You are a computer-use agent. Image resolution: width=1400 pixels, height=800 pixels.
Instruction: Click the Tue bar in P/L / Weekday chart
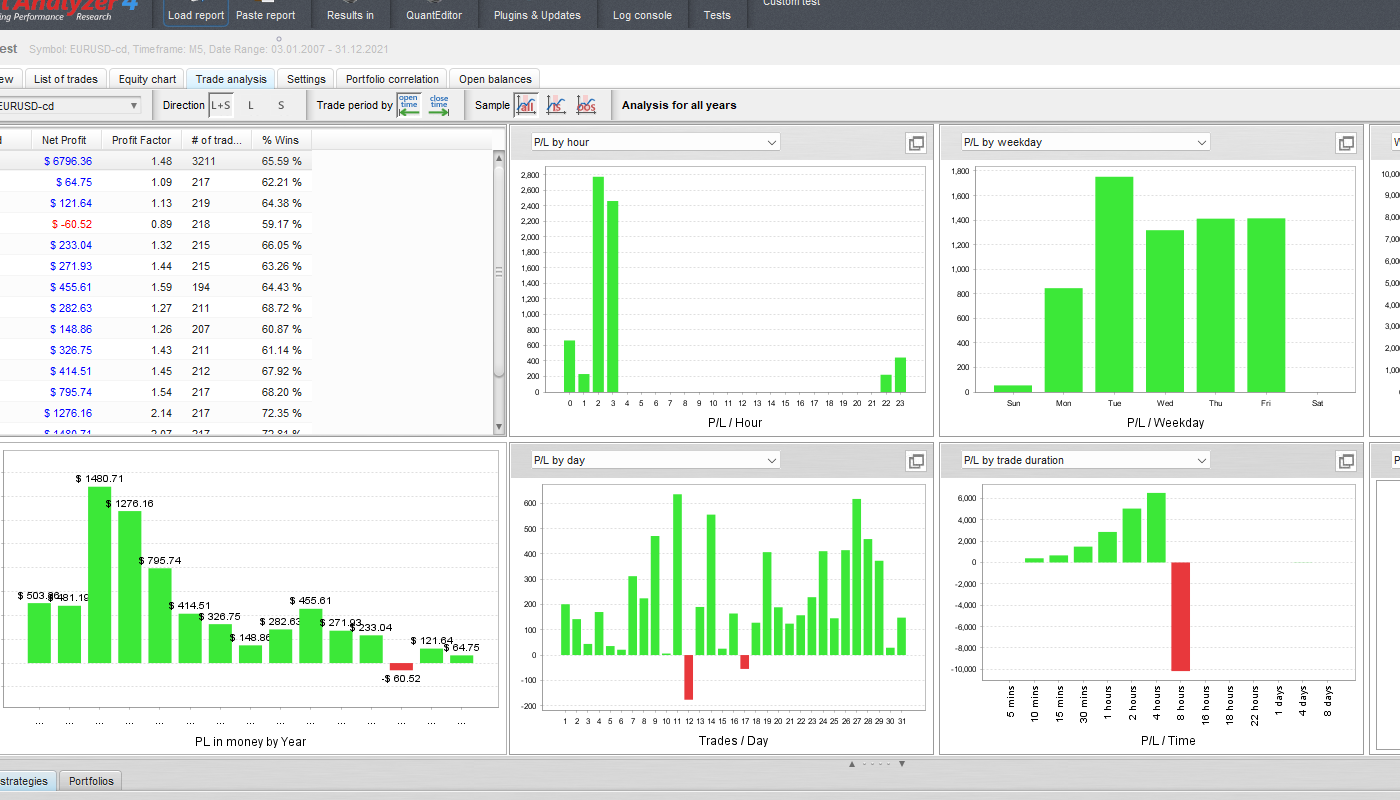tap(1113, 284)
